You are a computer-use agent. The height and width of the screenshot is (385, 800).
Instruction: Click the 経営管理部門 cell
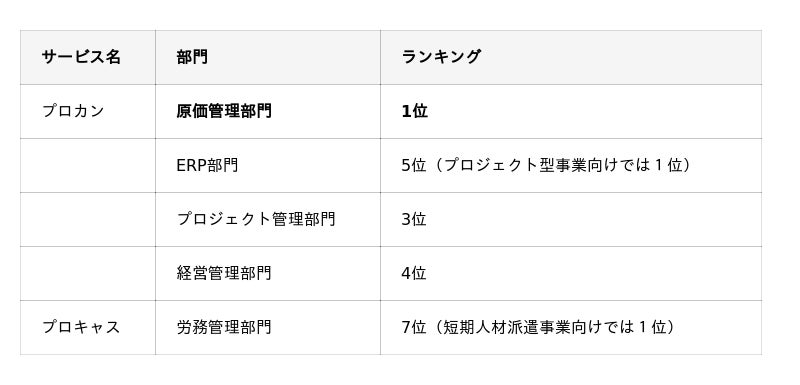[268, 273]
